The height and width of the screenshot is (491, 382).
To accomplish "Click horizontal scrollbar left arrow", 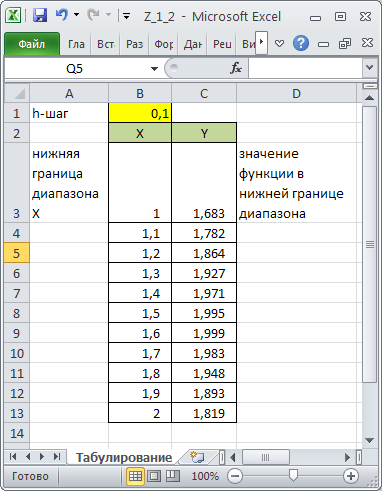I will 233,457.
